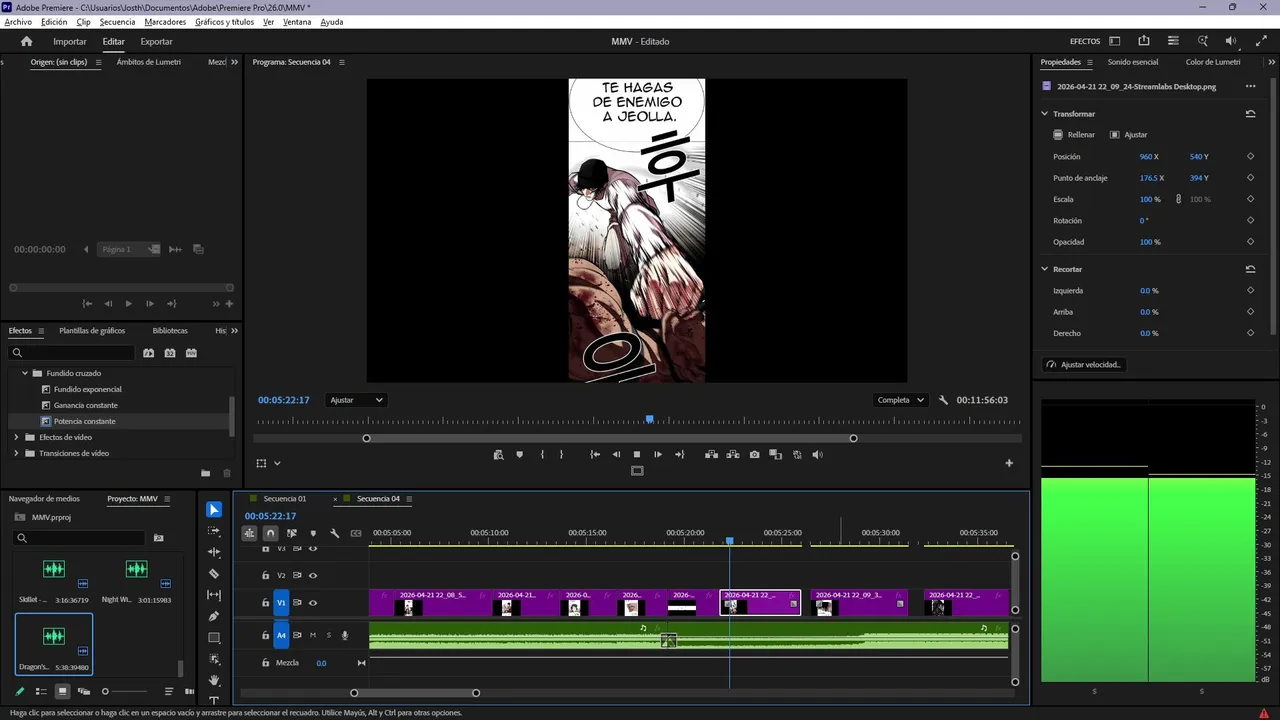The width and height of the screenshot is (1280, 720).
Task: Select the Slip tool
Action: [x=214, y=595]
